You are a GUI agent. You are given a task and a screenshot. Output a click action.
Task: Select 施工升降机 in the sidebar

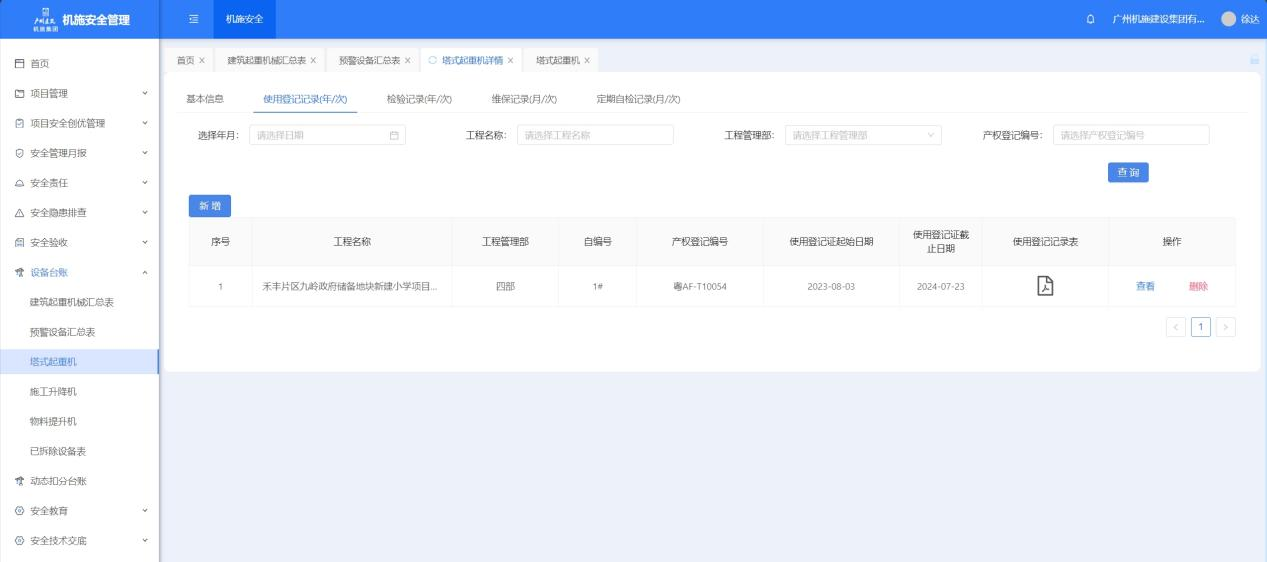[53, 391]
